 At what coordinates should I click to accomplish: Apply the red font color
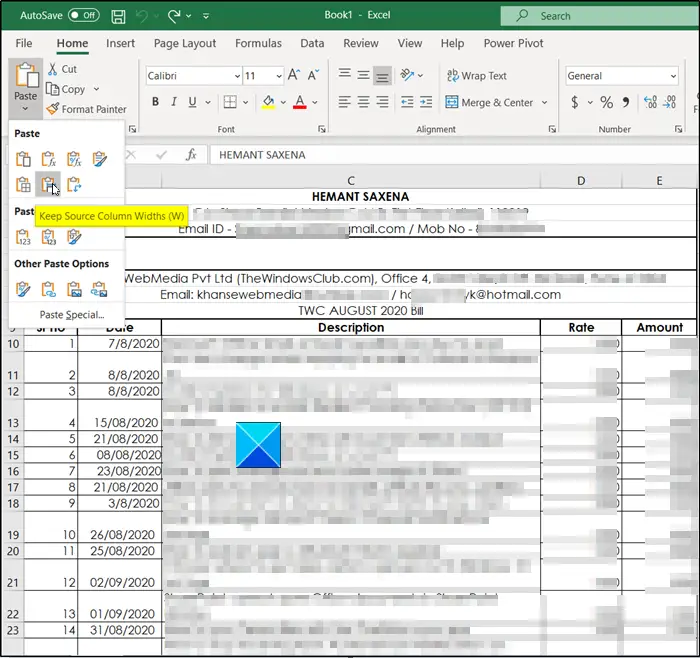[300, 102]
